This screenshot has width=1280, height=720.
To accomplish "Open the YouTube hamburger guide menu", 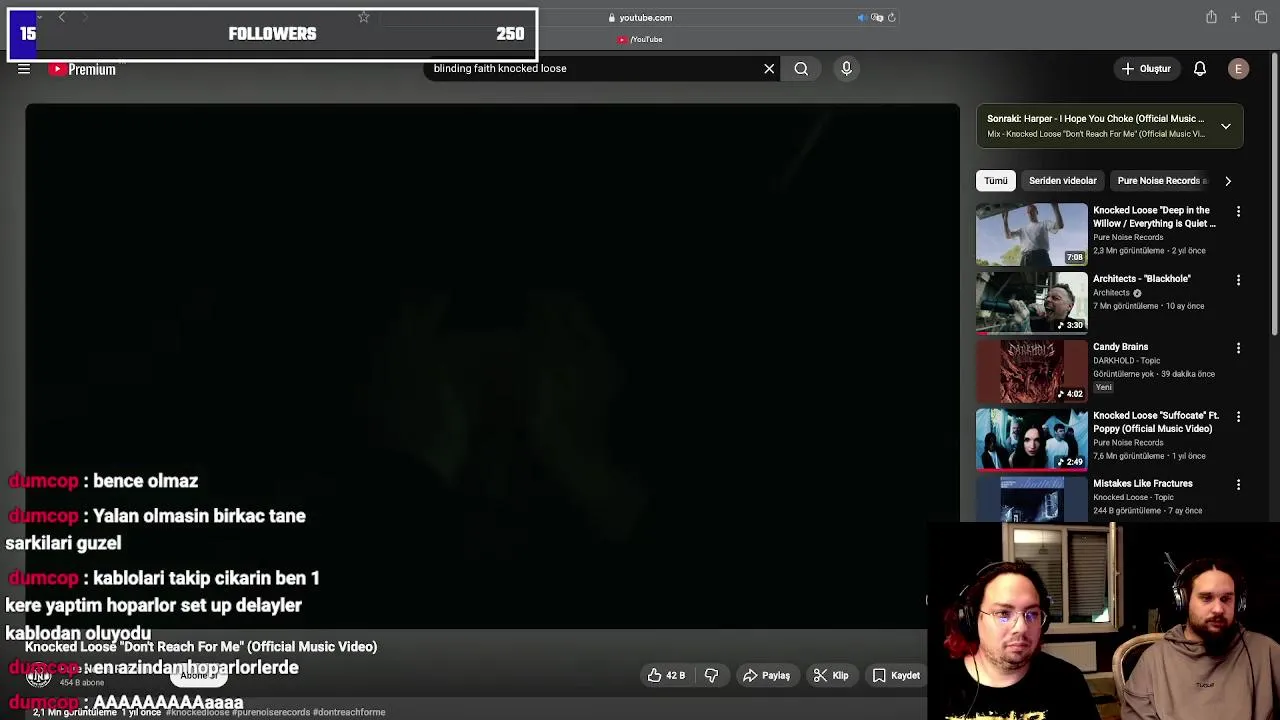I will [24, 69].
